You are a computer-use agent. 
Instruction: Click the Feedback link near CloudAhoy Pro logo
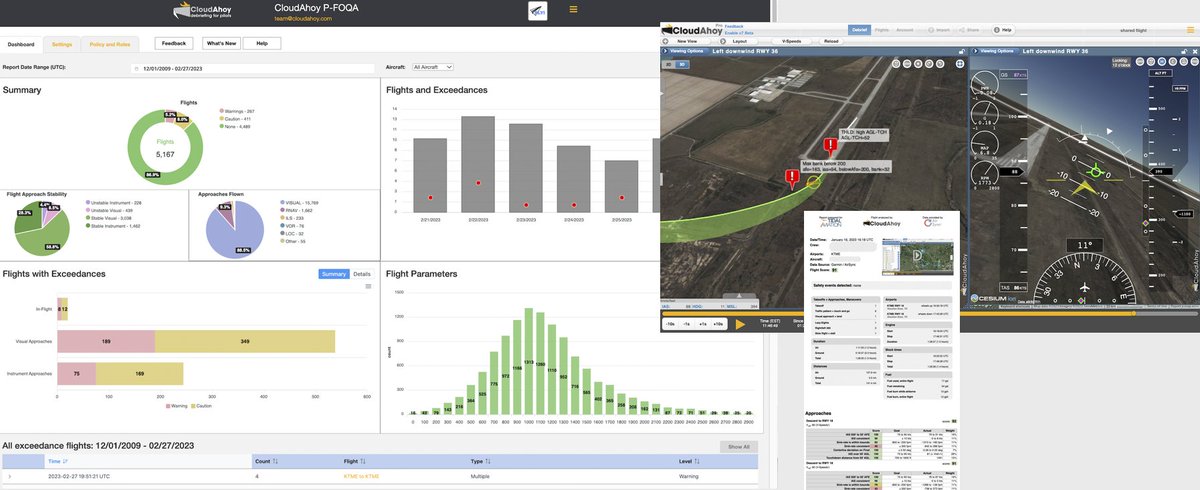coord(734,26)
